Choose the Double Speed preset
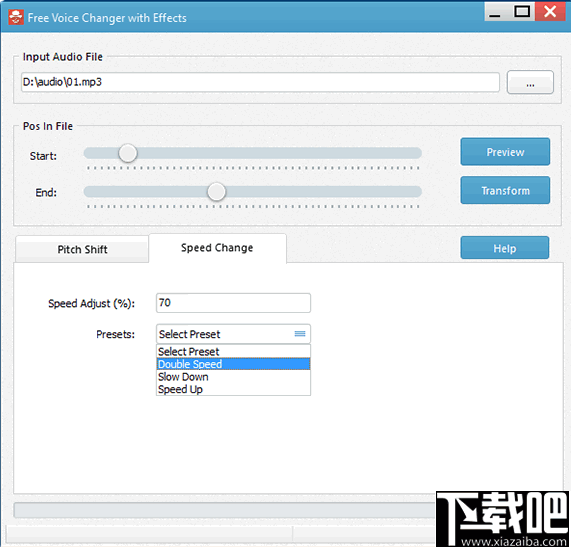571x547 pixels. 233,364
